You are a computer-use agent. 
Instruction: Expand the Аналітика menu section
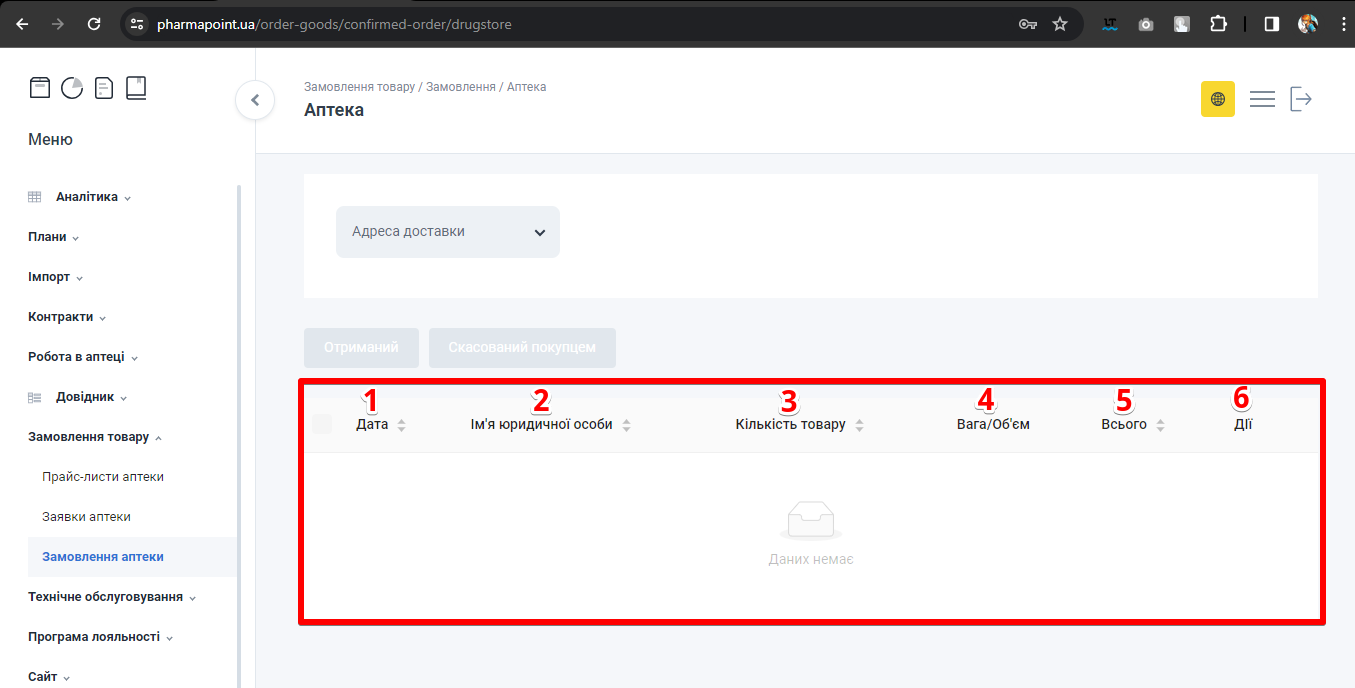pyautogui.click(x=87, y=197)
